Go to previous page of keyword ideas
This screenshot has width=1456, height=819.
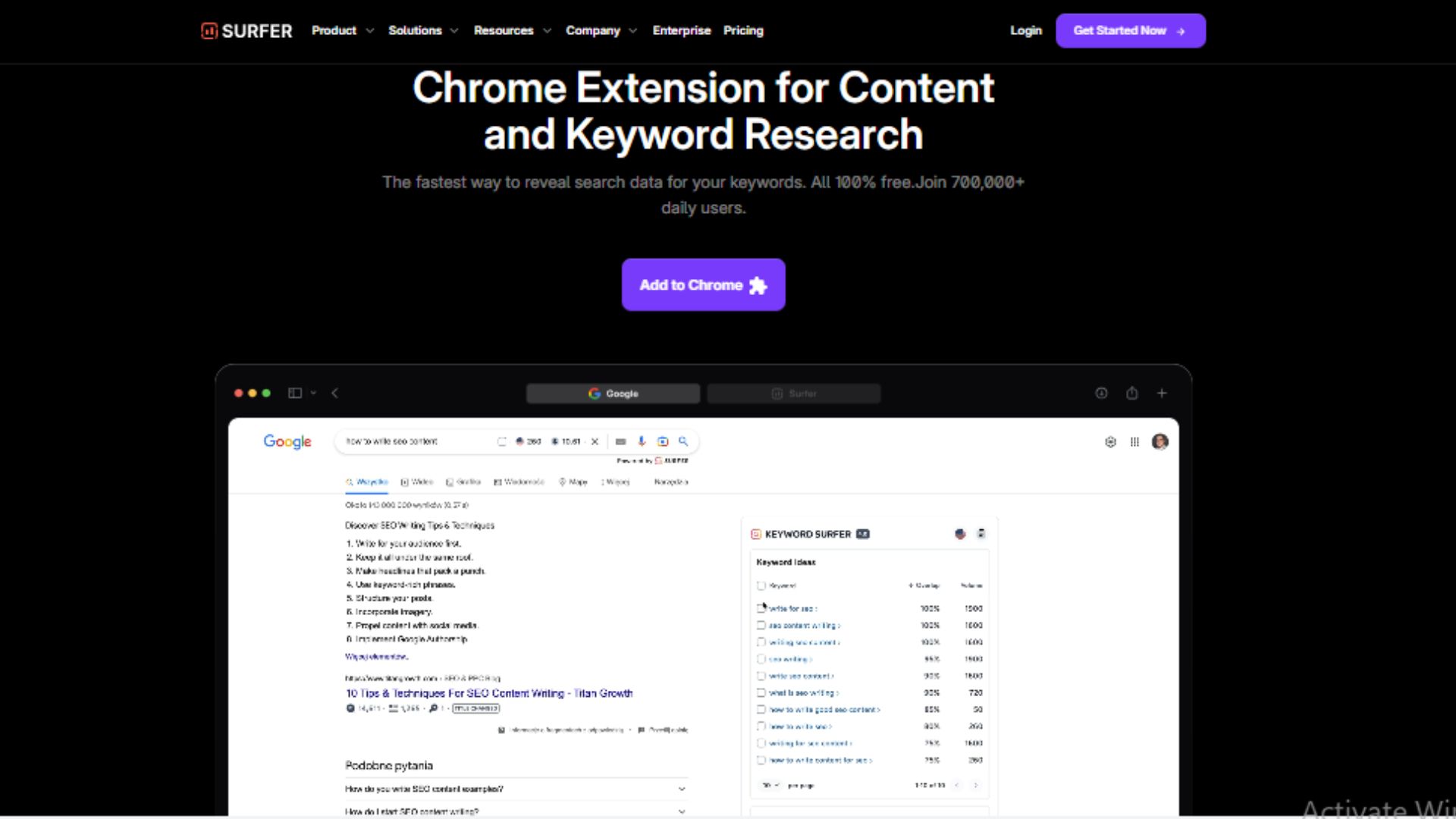(957, 786)
